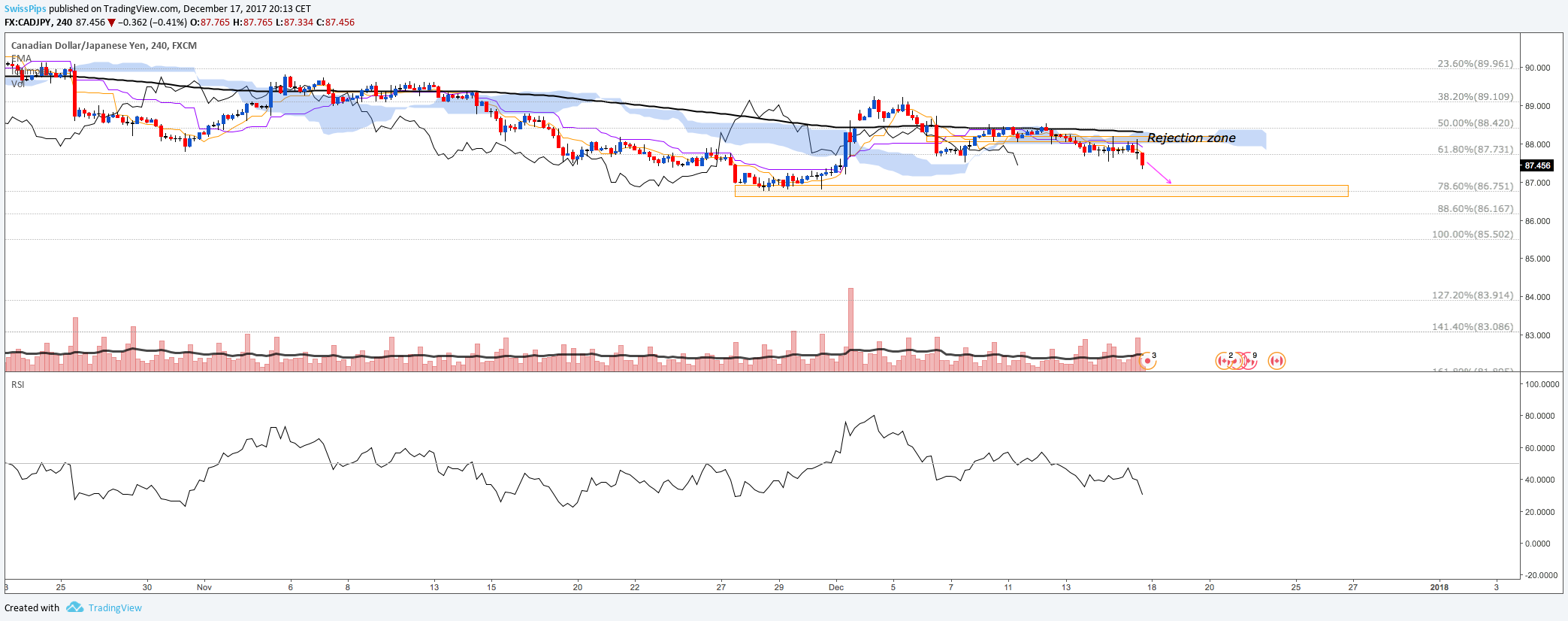Follow the TradingView link in the footer
This screenshot has height=621, width=1568.
(x=115, y=607)
